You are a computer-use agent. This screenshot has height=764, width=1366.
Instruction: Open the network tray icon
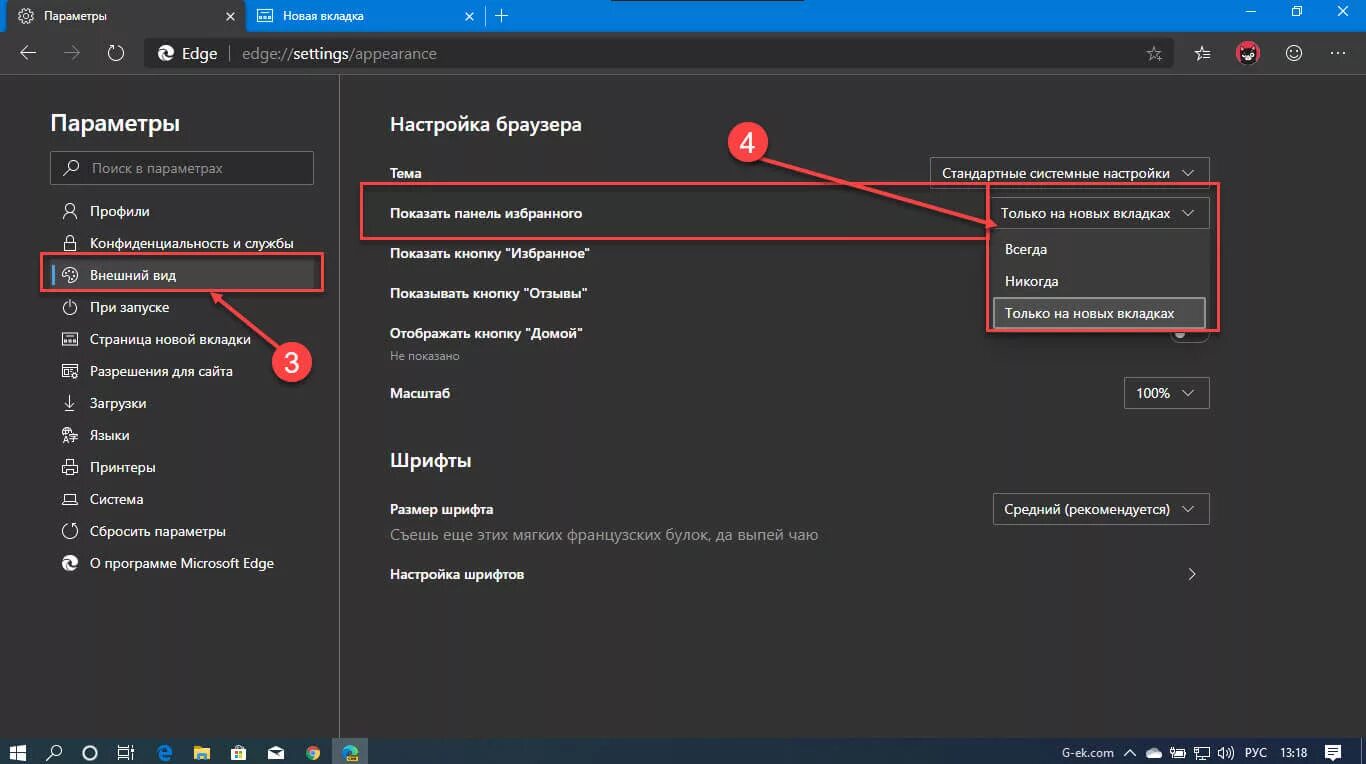pyautogui.click(x=1202, y=752)
